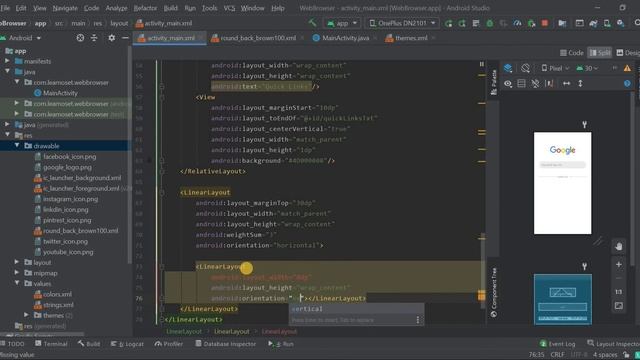The image size is (640, 360).
Task: Collapse the java folder
Action: tap(7, 72)
